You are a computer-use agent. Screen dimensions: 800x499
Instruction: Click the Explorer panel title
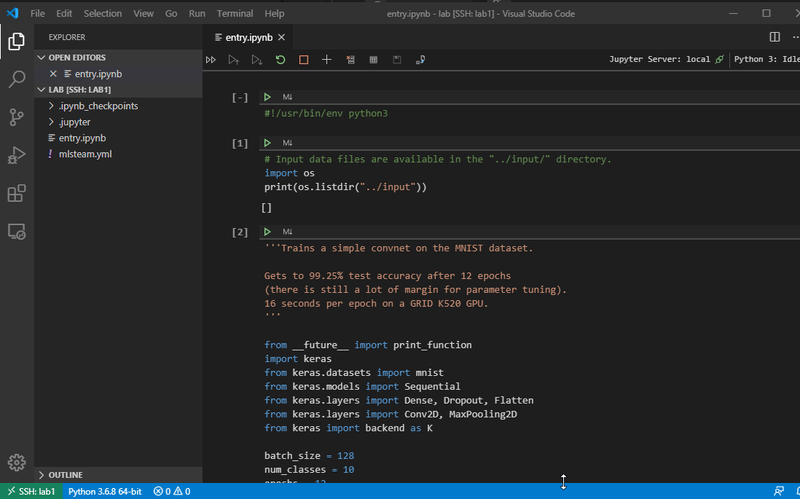(67, 37)
